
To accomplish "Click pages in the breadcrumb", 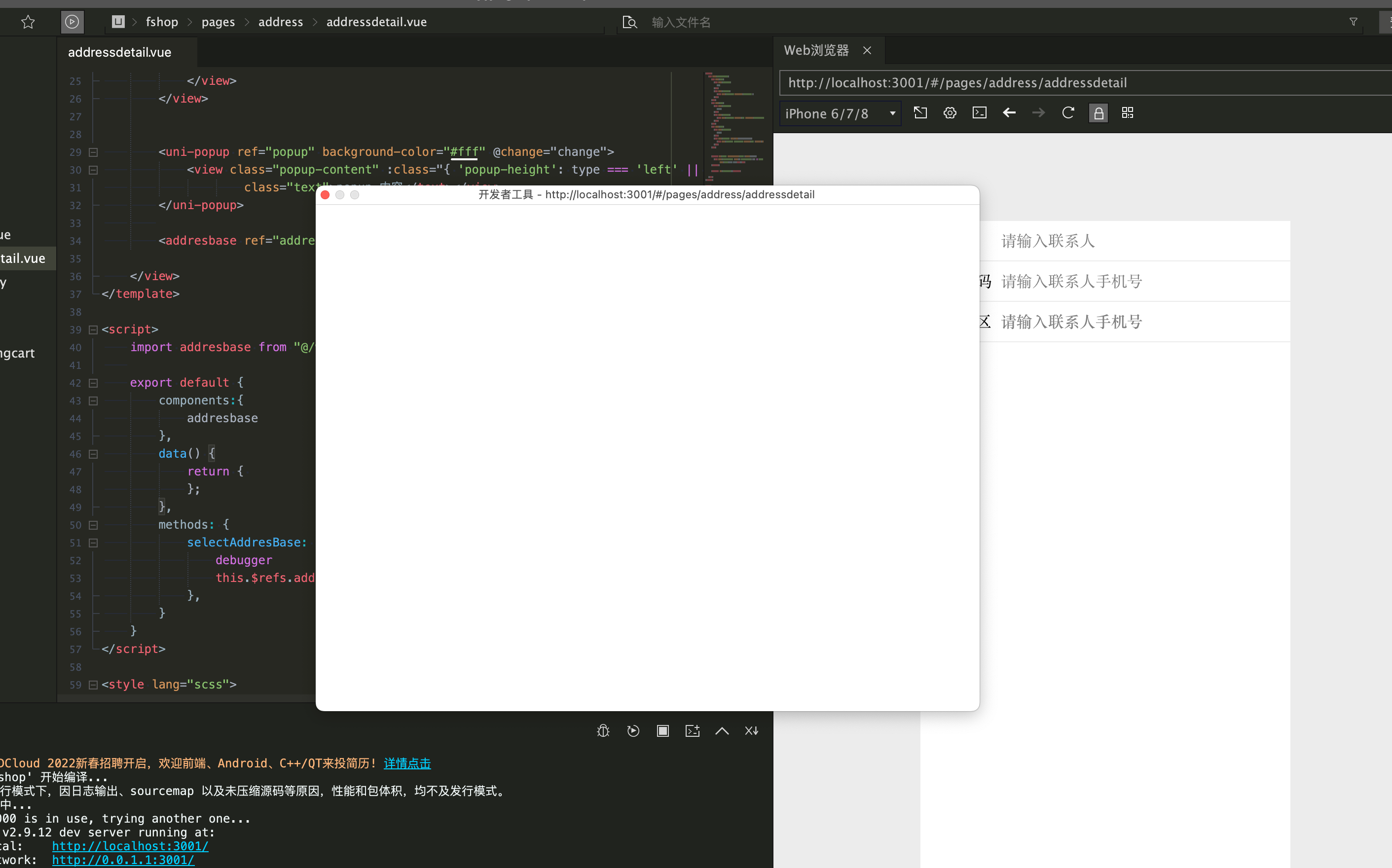I will click(x=218, y=22).
